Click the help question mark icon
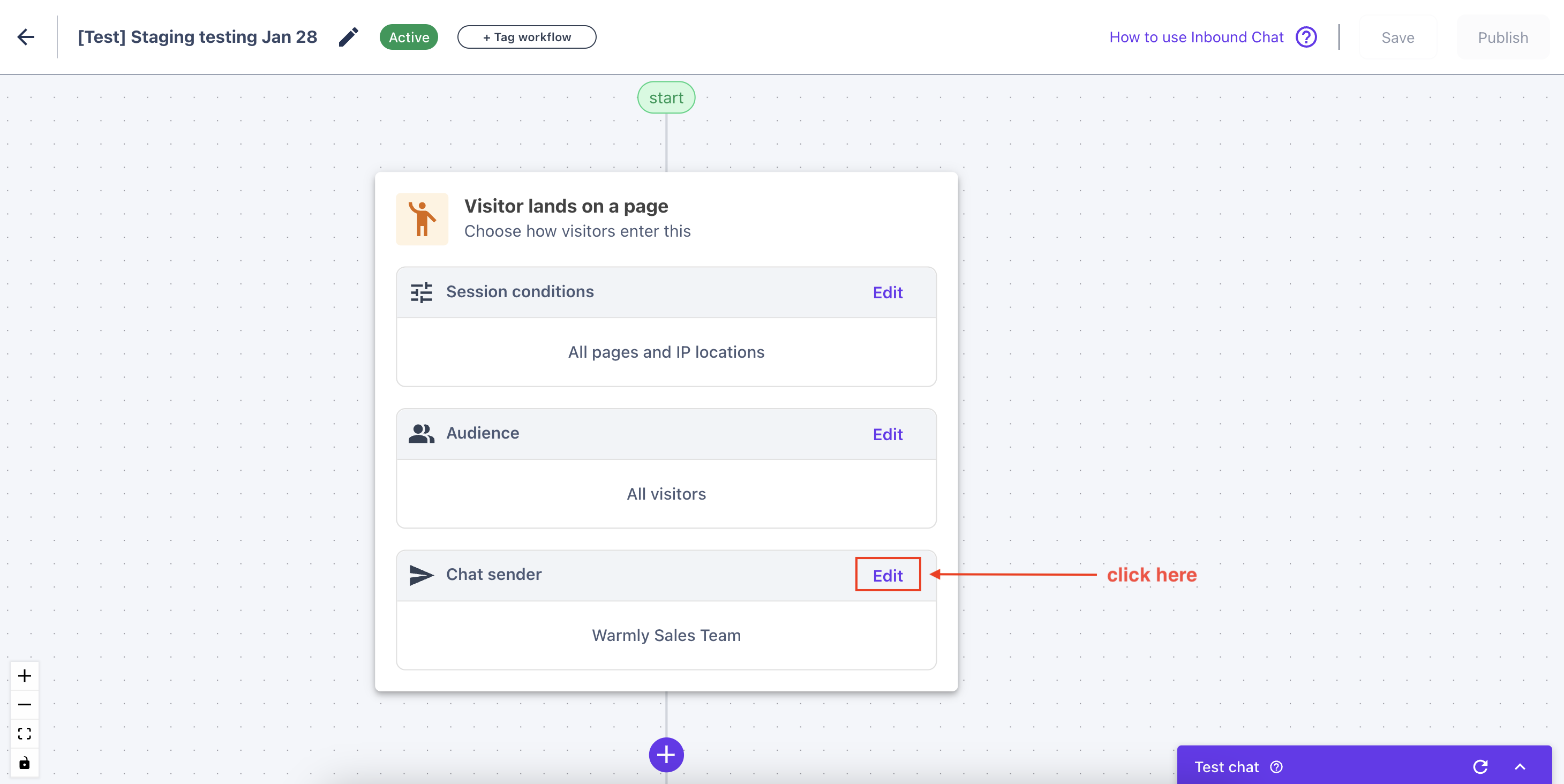Viewport: 1564px width, 784px height. point(1306,37)
